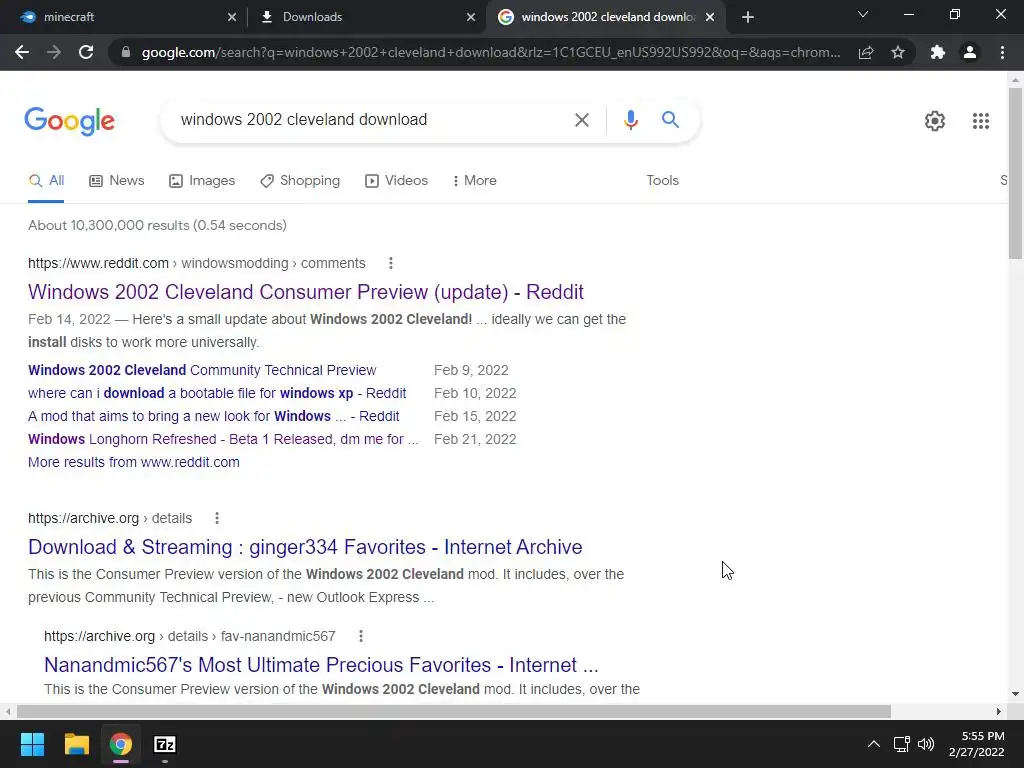Open the tab search dropdown arrow

863,14
